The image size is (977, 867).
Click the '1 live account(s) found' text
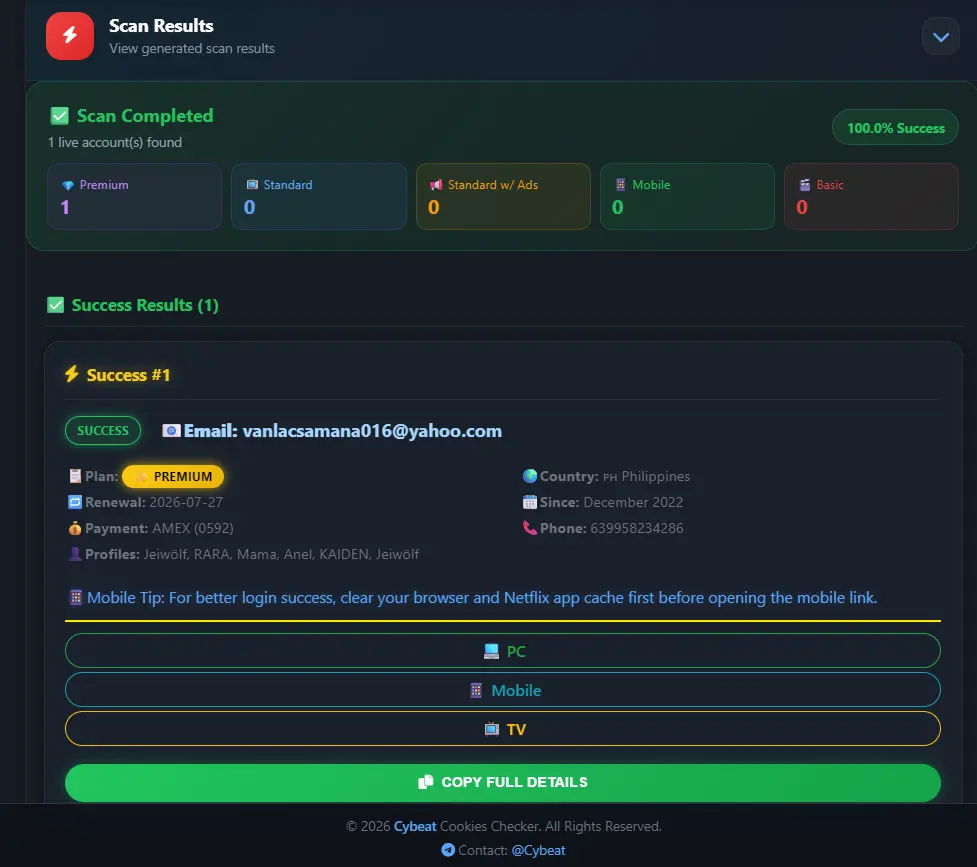115,143
